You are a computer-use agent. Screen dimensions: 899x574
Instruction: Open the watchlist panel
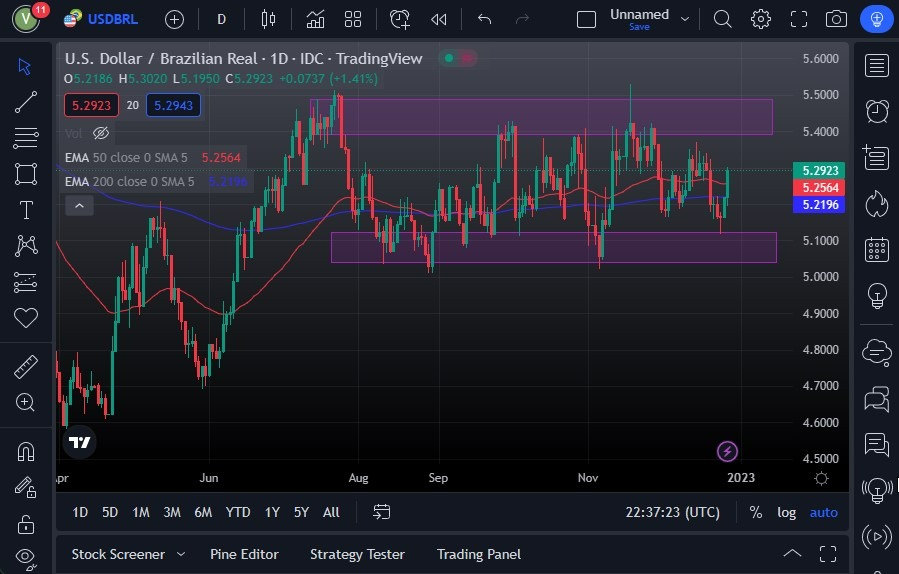pos(877,65)
